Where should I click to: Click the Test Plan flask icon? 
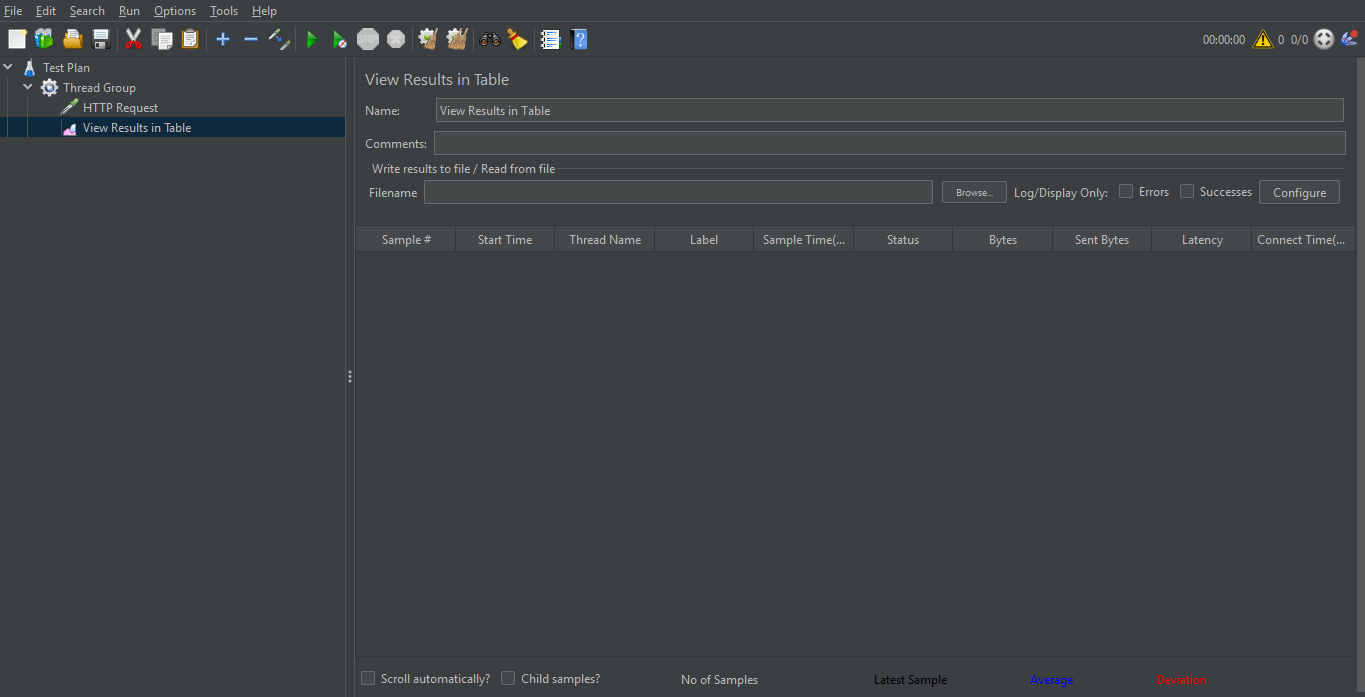tap(29, 67)
